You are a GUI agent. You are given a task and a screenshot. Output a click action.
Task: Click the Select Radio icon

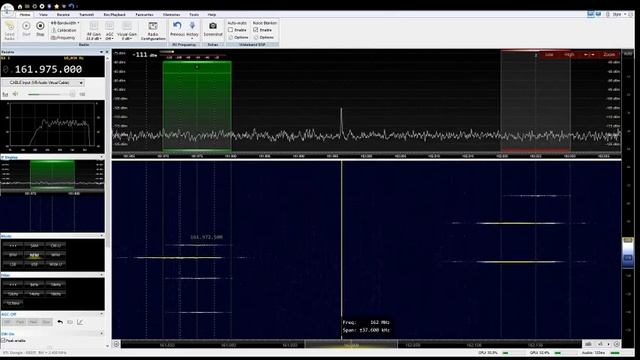point(9,30)
